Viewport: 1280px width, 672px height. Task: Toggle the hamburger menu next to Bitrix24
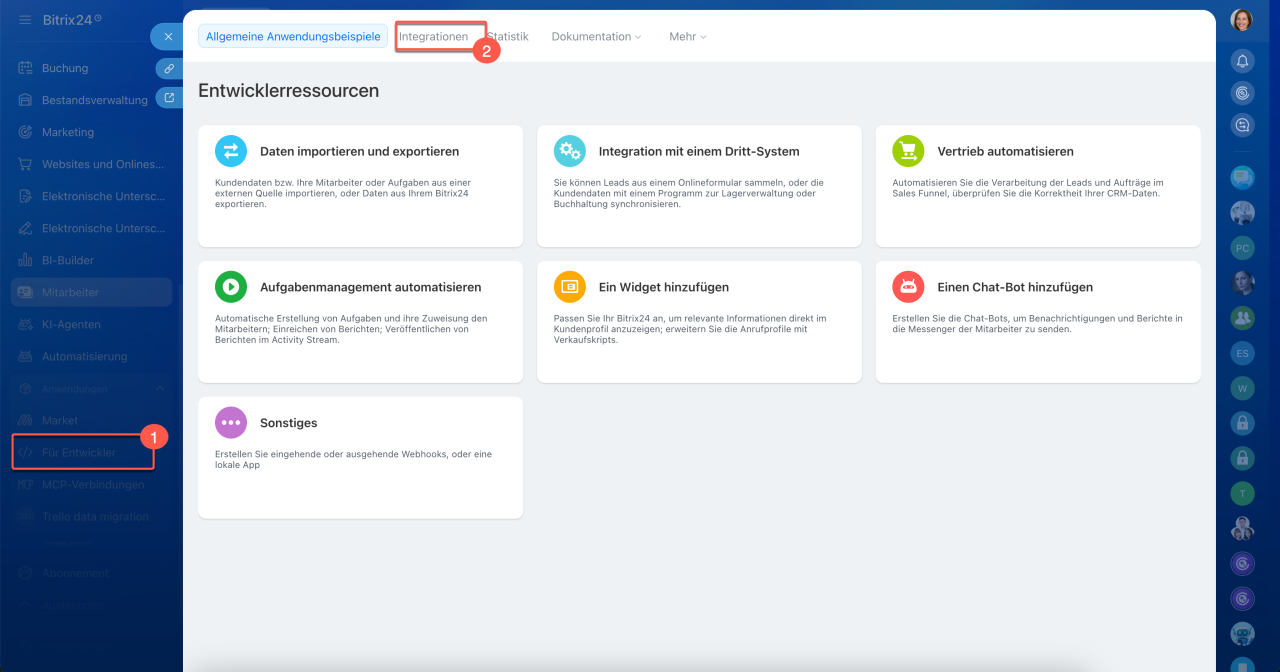25,20
